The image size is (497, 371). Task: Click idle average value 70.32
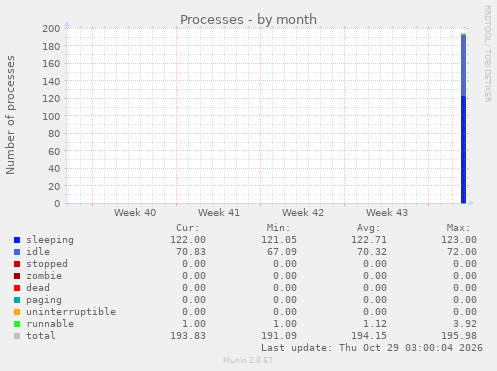[372, 252]
